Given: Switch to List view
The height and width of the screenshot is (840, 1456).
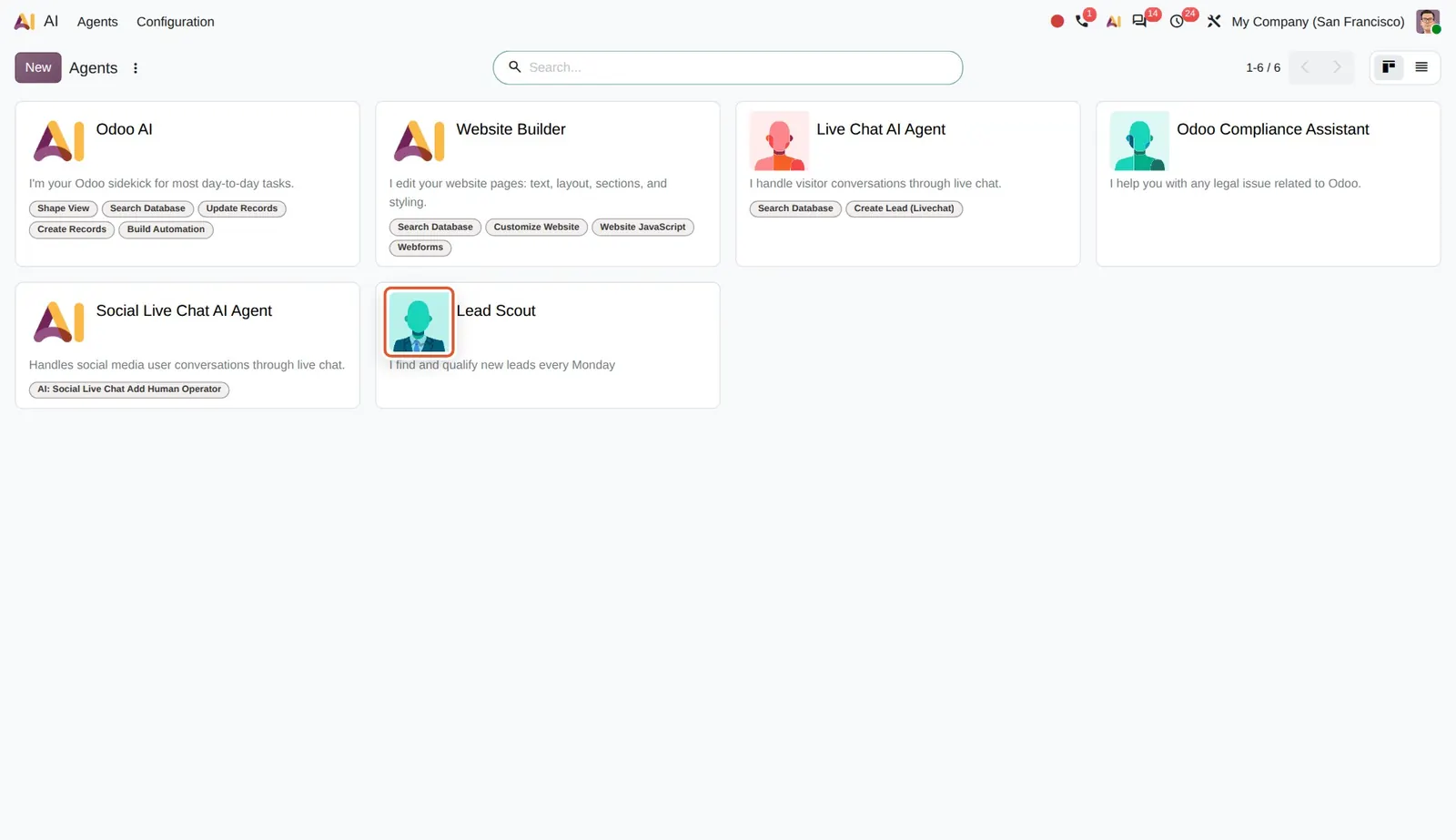Looking at the screenshot, I should (x=1421, y=67).
